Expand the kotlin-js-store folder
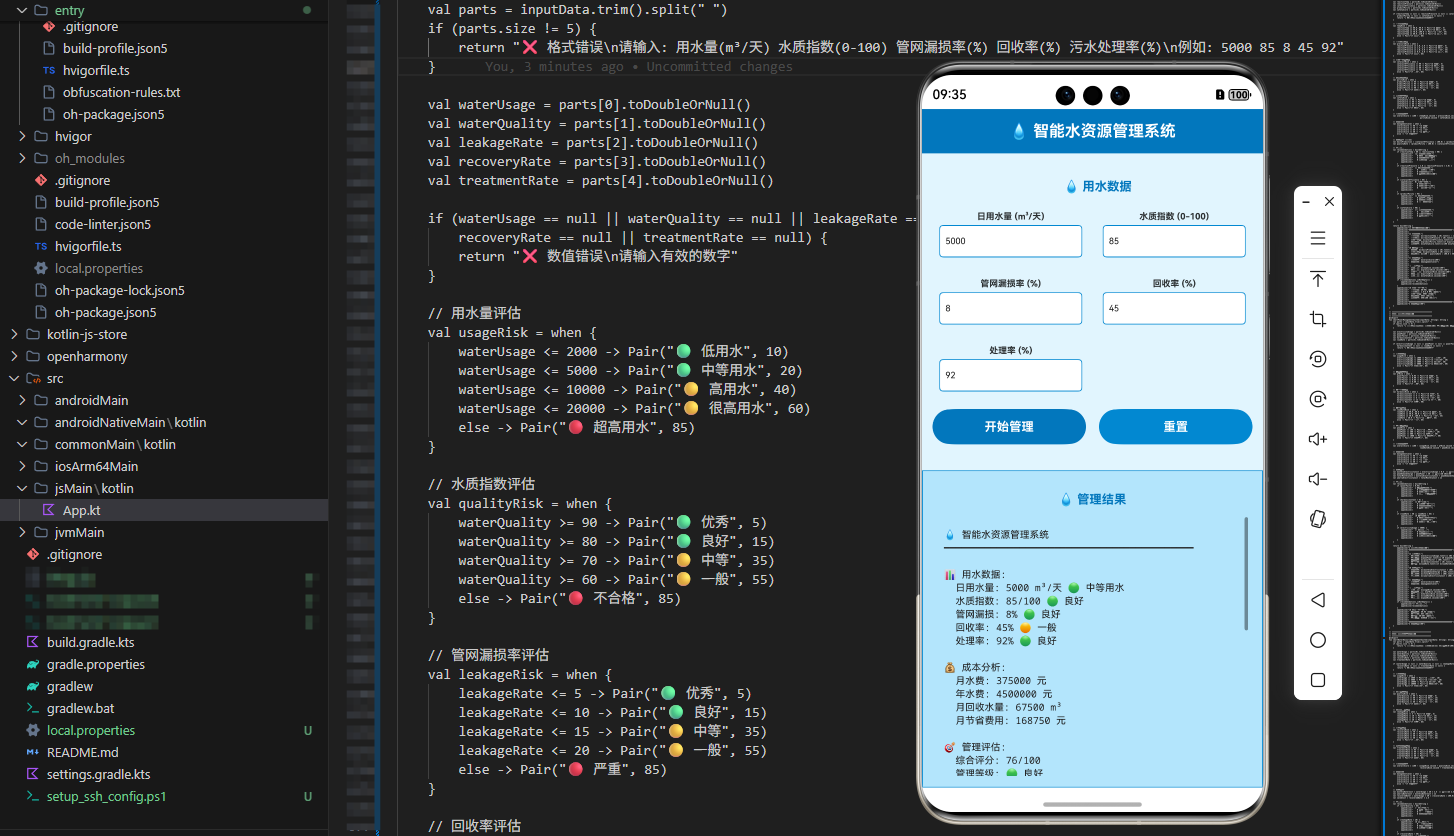The image size is (1454, 836). (x=14, y=334)
